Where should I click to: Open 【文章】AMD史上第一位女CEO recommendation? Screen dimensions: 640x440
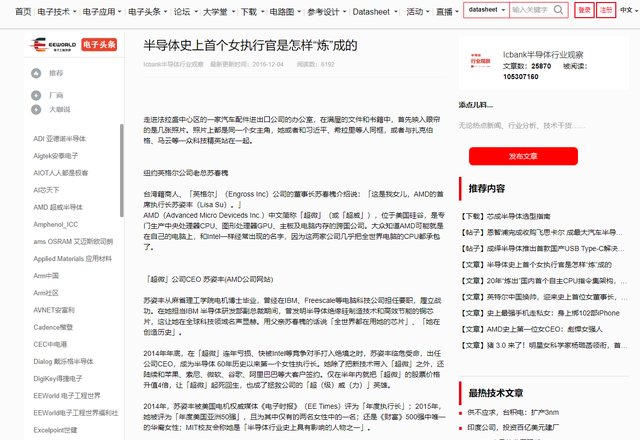tap(531, 329)
